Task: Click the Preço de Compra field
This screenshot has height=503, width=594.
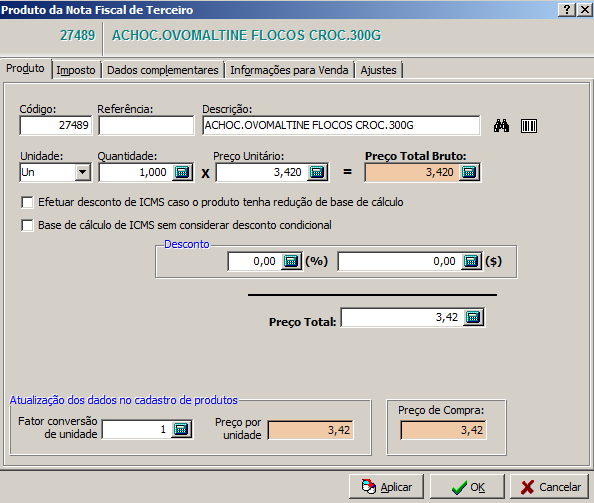Action: [443, 430]
